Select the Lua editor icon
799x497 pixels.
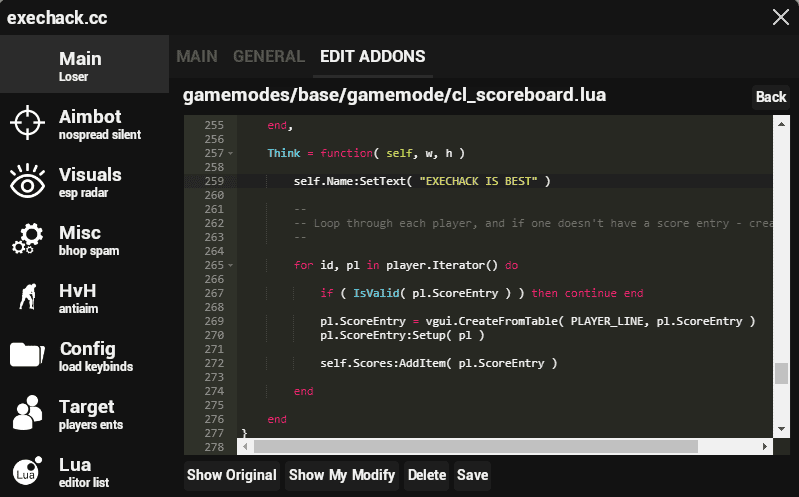coord(26,472)
